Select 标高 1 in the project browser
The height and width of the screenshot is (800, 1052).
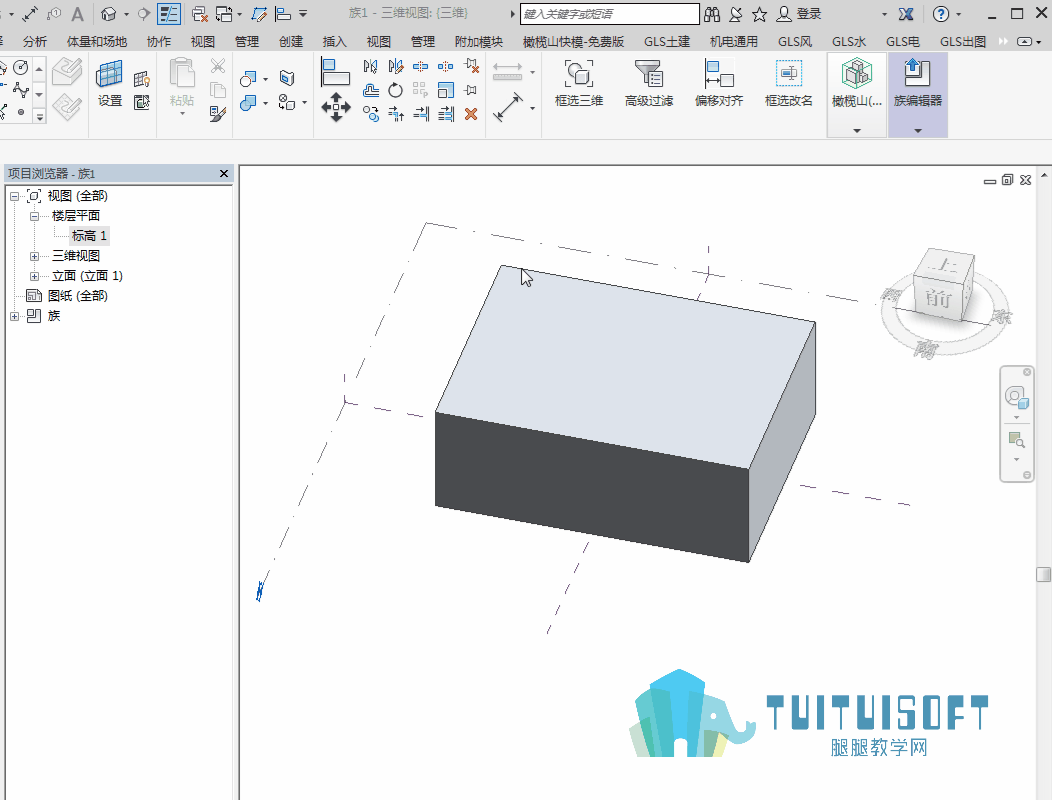89,236
